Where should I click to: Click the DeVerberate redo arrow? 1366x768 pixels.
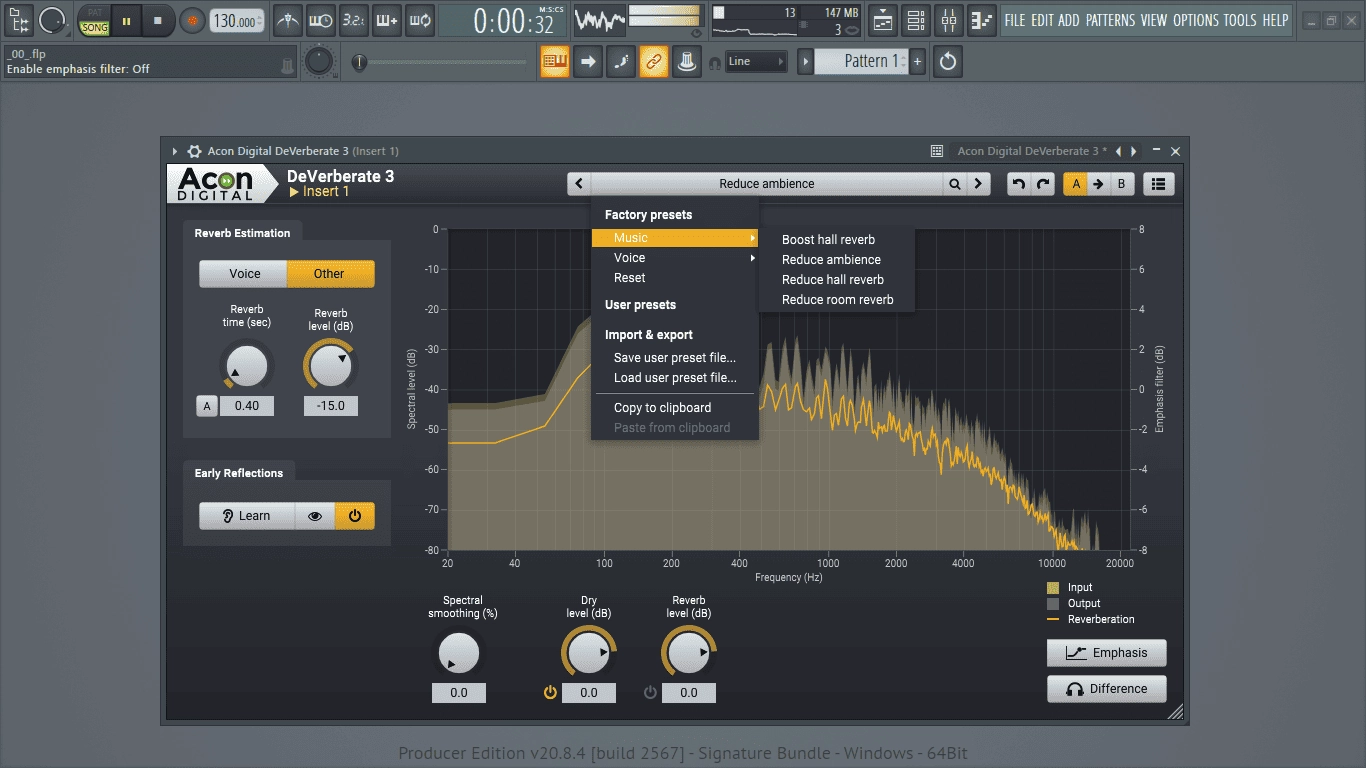[1043, 184]
